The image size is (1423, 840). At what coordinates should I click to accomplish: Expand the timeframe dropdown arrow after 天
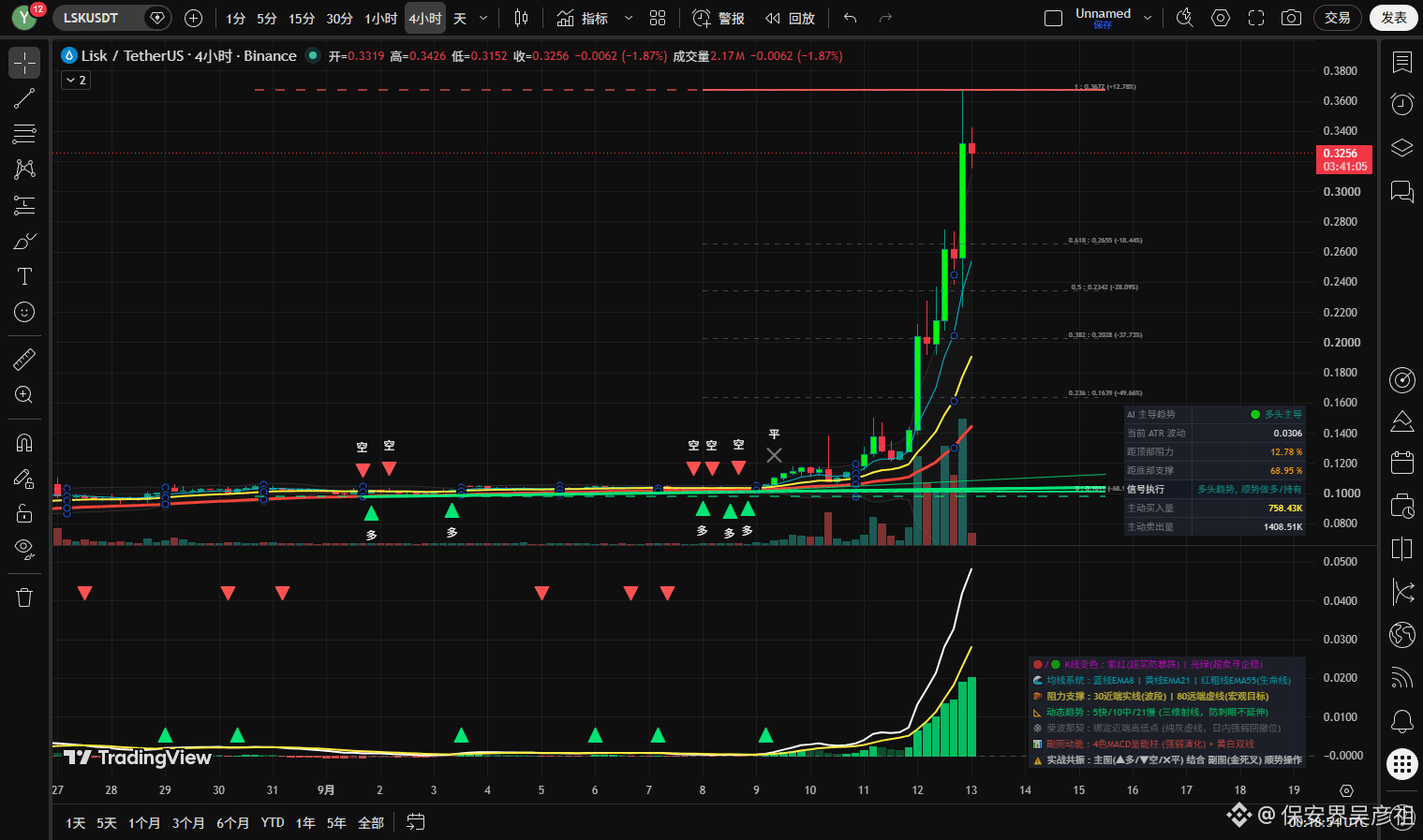pos(483,18)
